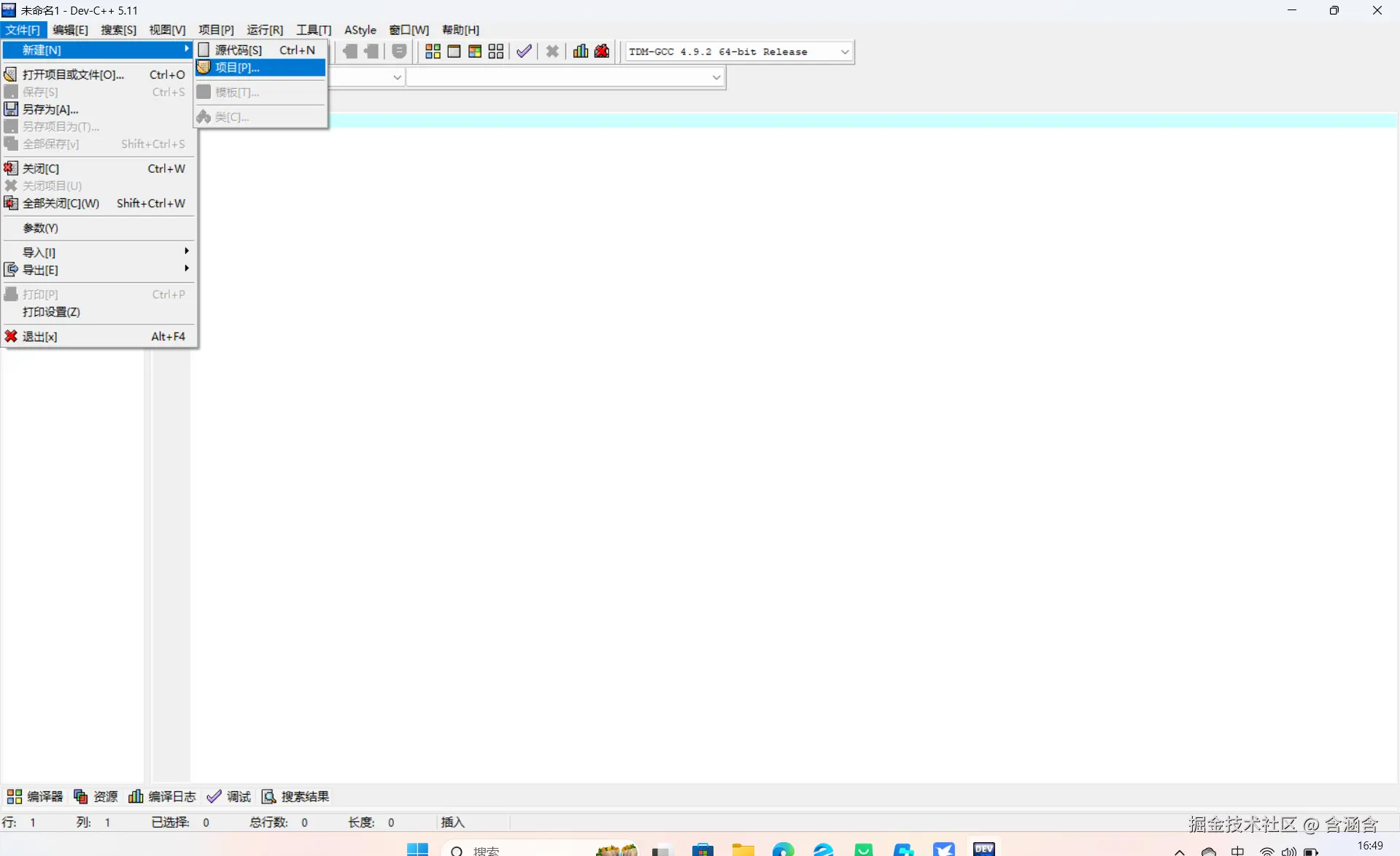The height and width of the screenshot is (856, 1400).
Task: Click the first gray back arrow toolbar icon
Action: [x=350, y=51]
